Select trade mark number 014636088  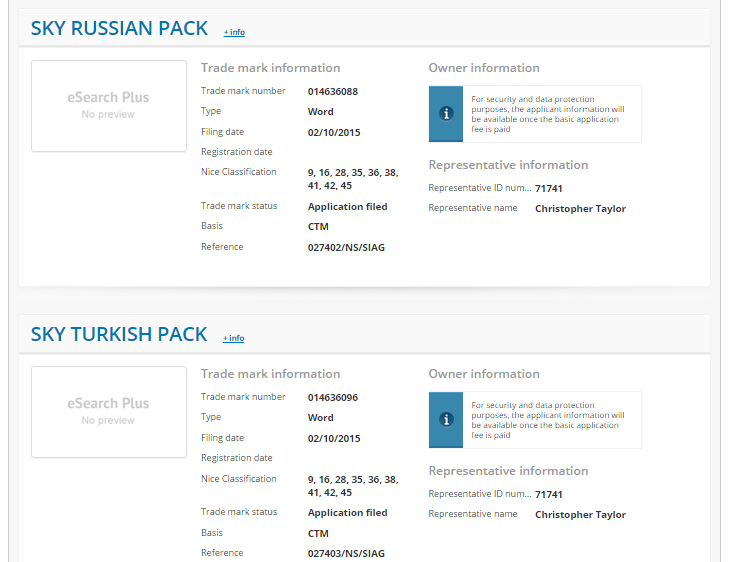pyautogui.click(x=333, y=92)
